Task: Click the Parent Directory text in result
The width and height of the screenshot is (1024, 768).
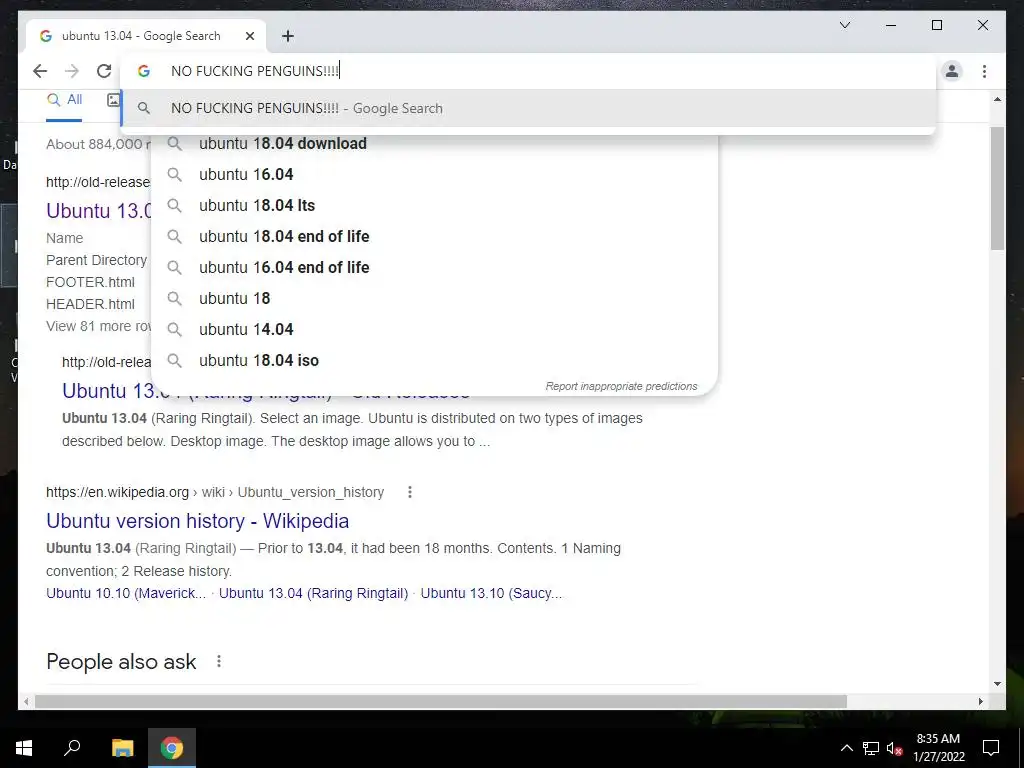Action: click(96, 260)
